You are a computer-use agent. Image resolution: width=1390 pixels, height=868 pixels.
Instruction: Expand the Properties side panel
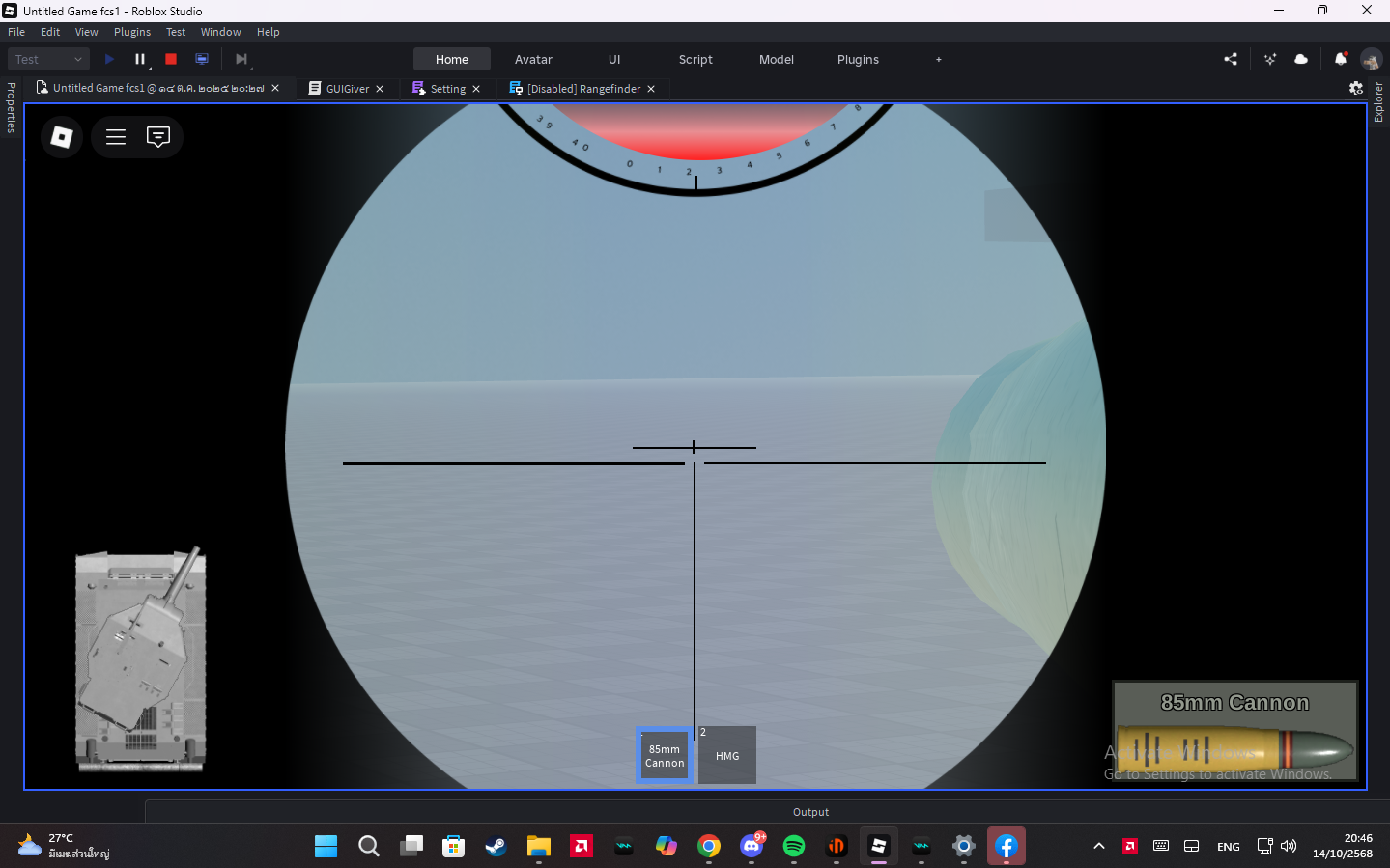[x=11, y=107]
